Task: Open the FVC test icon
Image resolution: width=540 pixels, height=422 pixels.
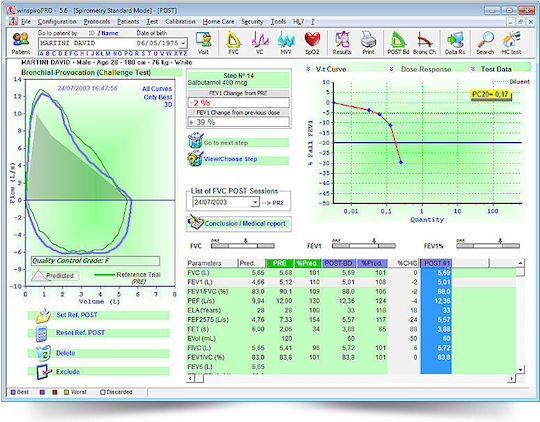Action: (x=233, y=43)
